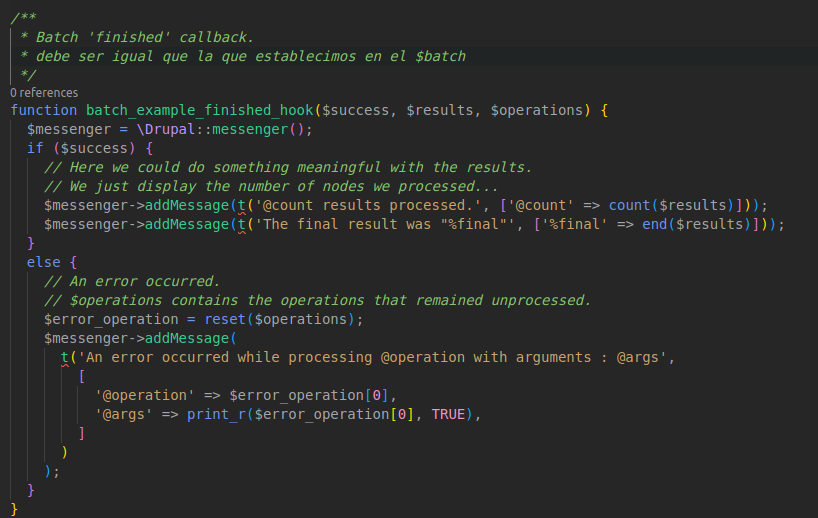The width and height of the screenshot is (818, 518).
Task: Click the TRUE constant
Action: [448, 414]
